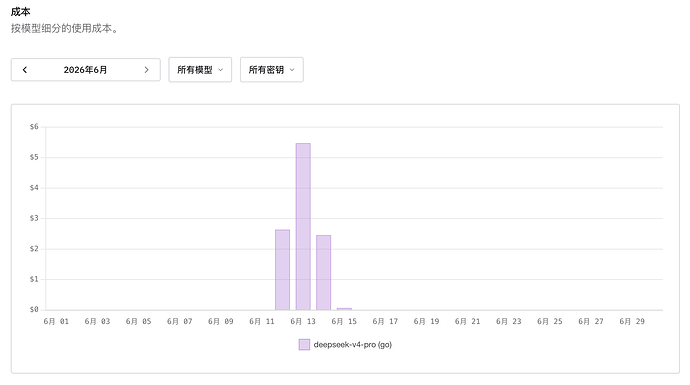
Task: Click the tiny bar at 6月 15
Action: 344,309
